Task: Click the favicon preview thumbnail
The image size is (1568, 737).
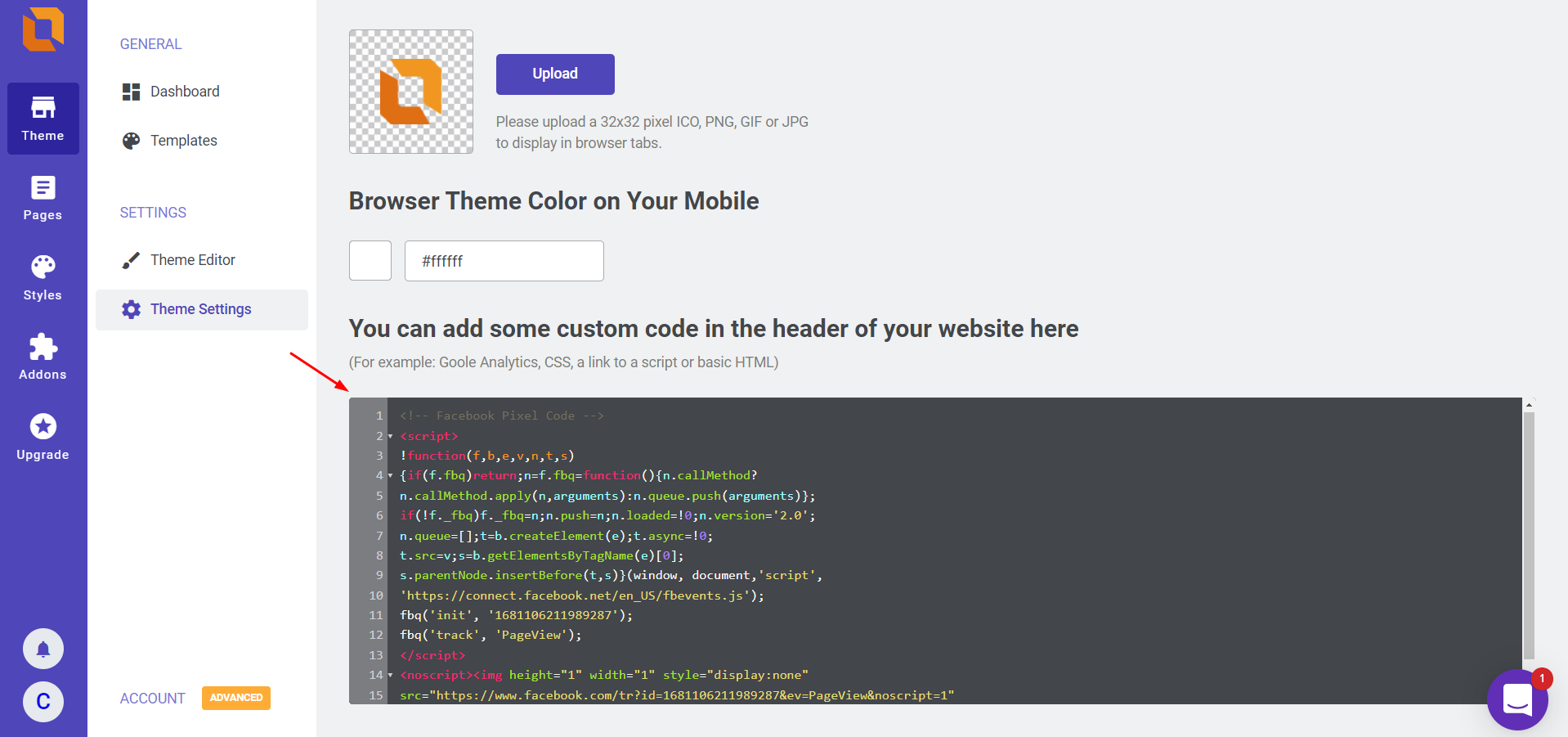Action: point(411,92)
